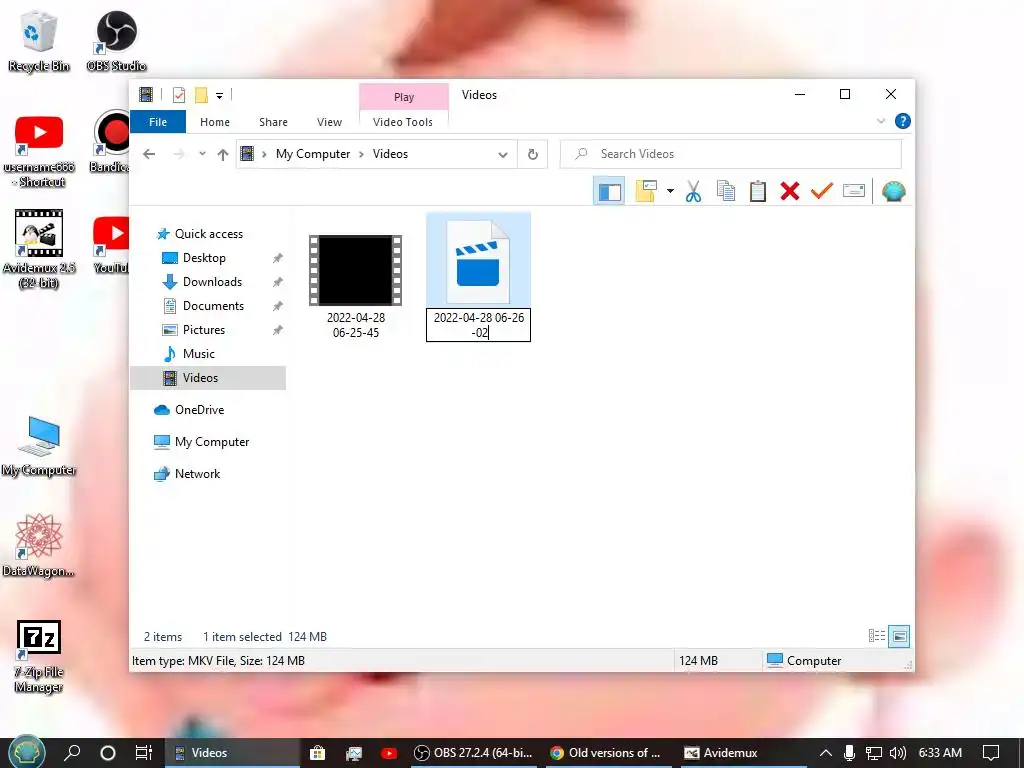
Task: Select Quick access in navigation pane
Action: click(208, 234)
